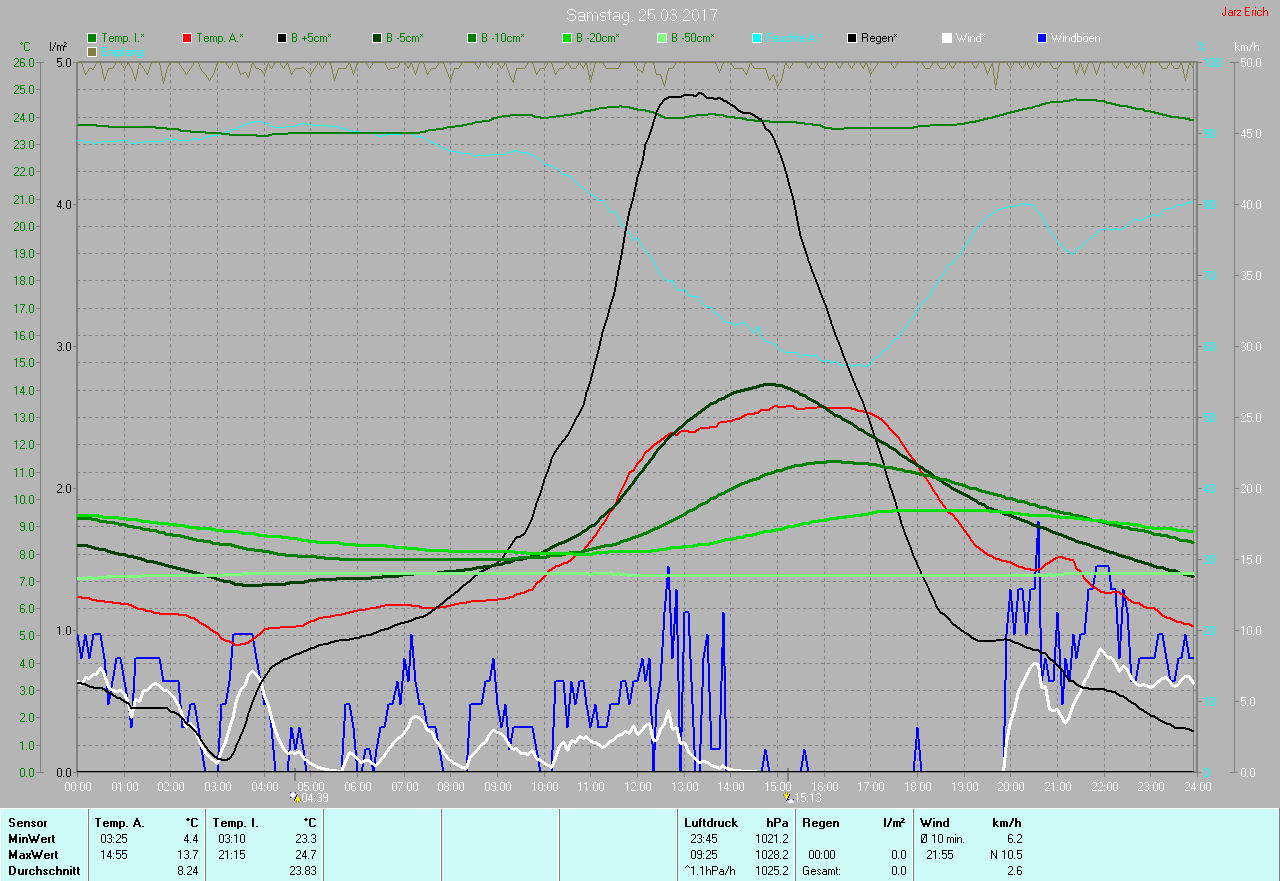
Task: Click the white Wind legend swatch
Action: point(946,38)
